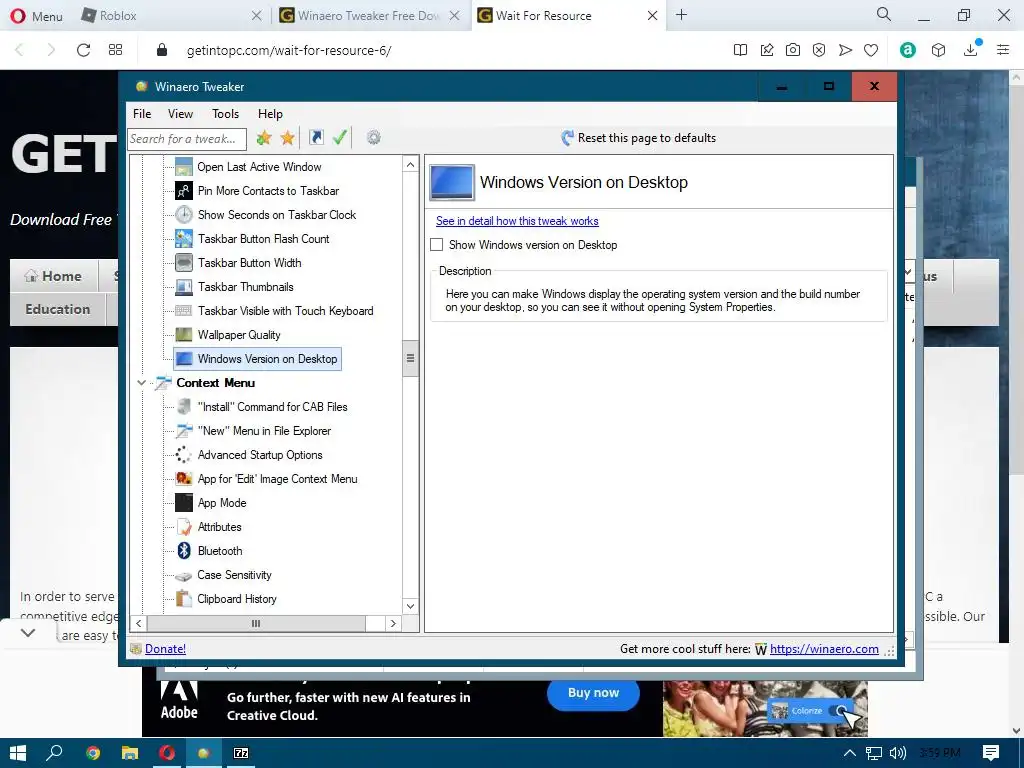Image resolution: width=1024 pixels, height=768 pixels.
Task: Open Opera Menu button
Action: [37, 16]
